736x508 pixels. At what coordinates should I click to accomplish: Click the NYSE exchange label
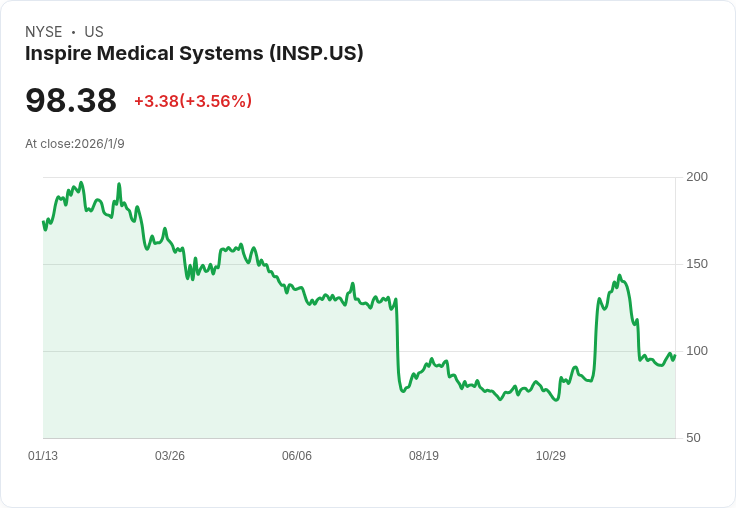(x=44, y=32)
